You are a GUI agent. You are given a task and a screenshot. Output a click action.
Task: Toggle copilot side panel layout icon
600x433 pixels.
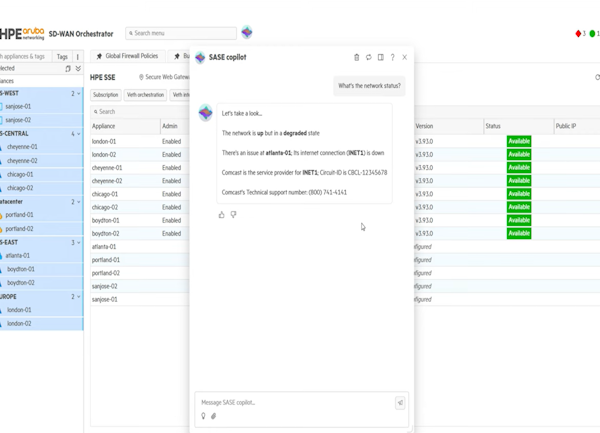click(380, 57)
